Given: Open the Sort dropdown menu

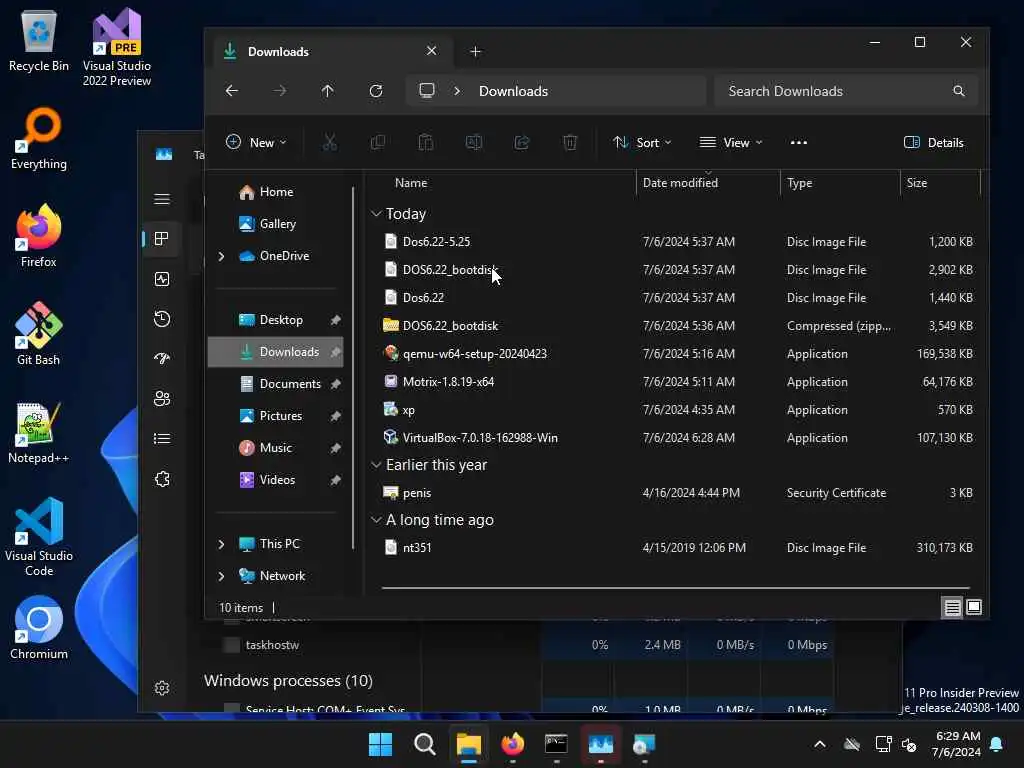Looking at the screenshot, I should [x=643, y=142].
